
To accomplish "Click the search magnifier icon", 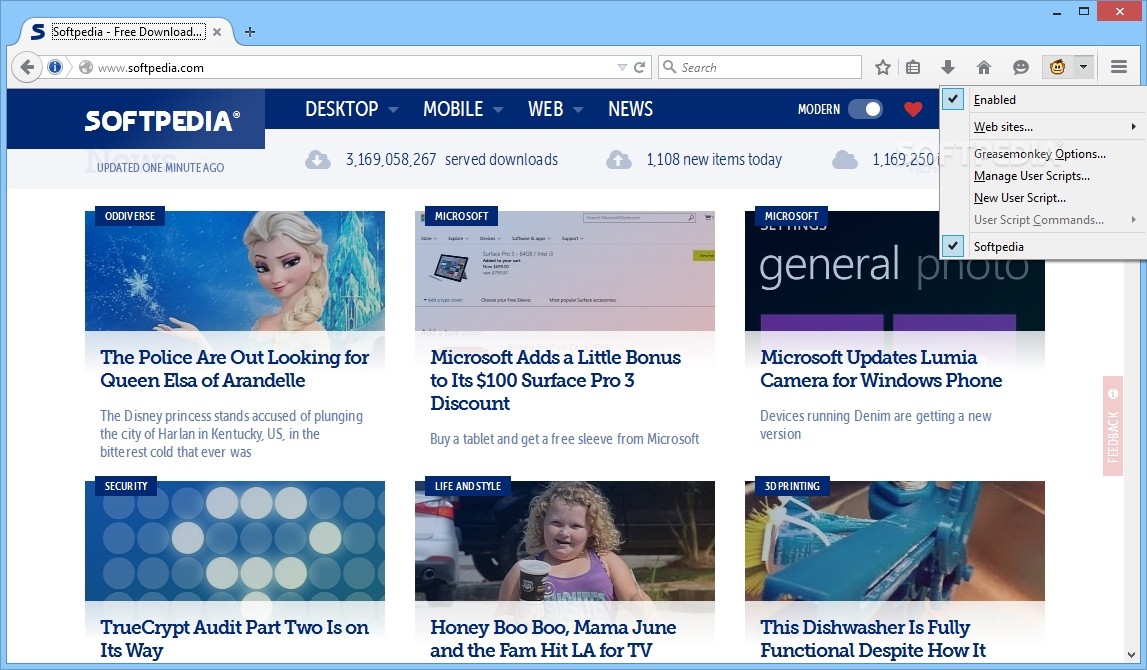I will [x=669, y=67].
